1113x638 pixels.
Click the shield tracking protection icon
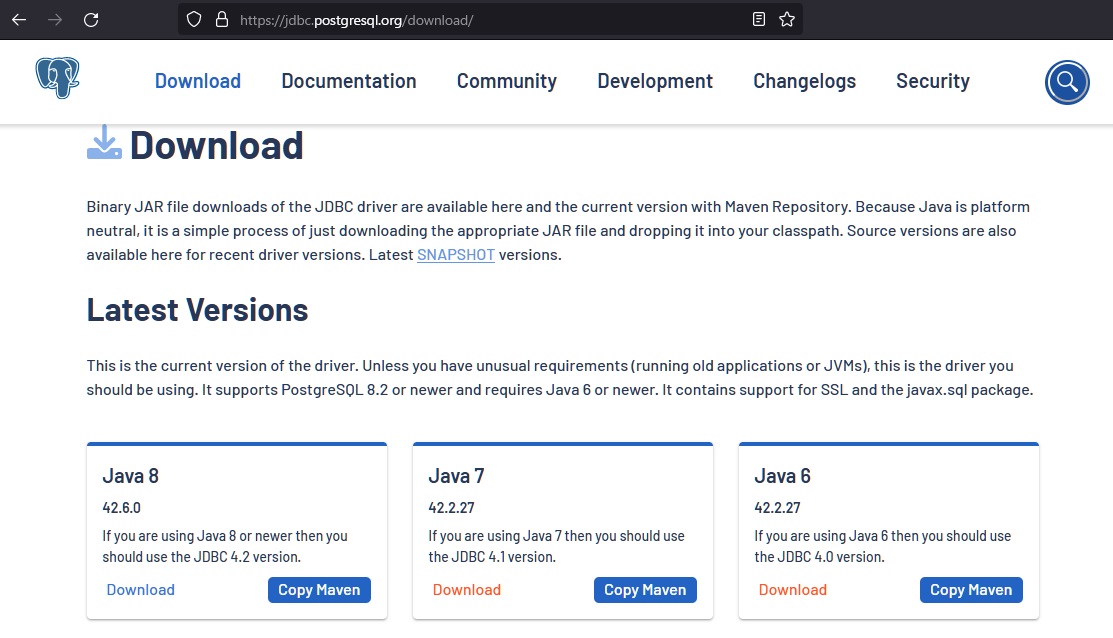coord(195,19)
